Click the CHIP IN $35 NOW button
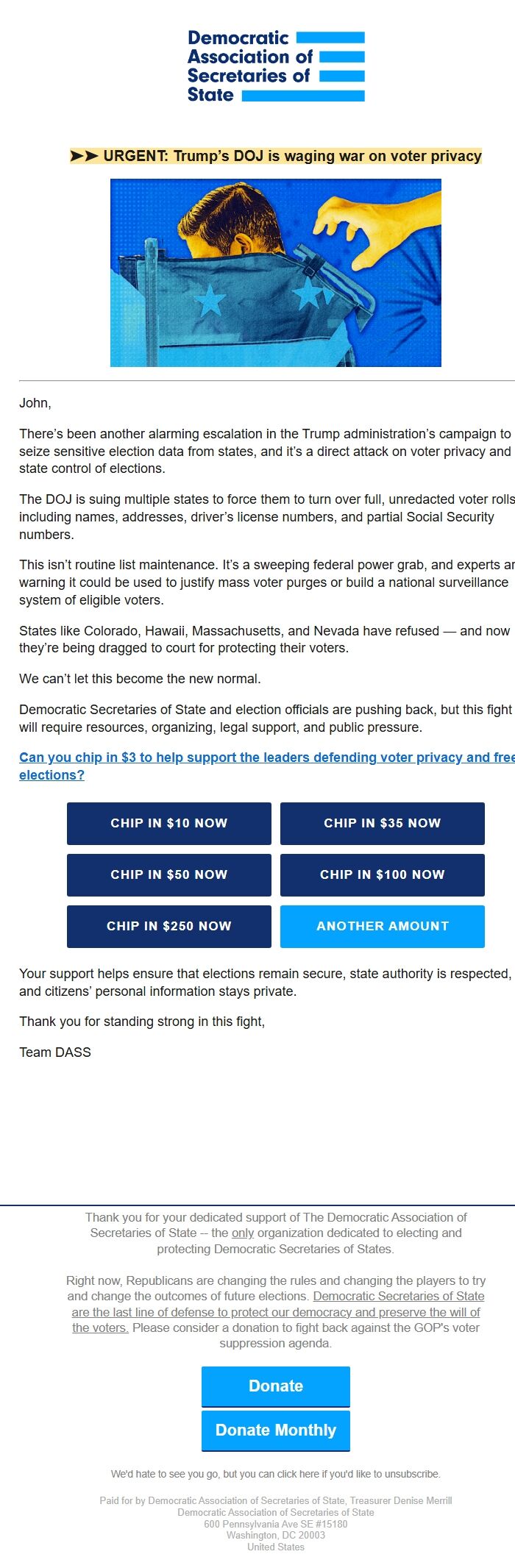This screenshot has width=515, height=1568. pos(382,824)
